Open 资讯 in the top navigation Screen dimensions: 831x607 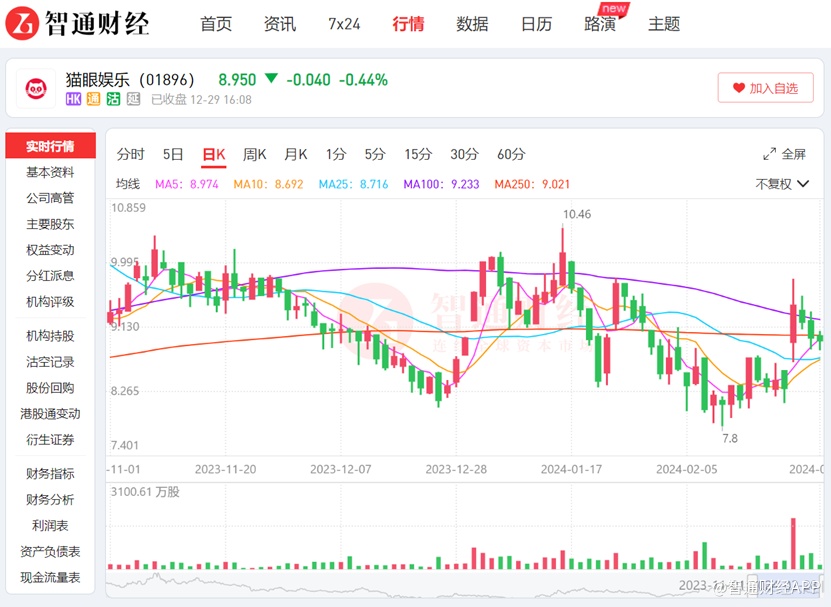coord(280,24)
